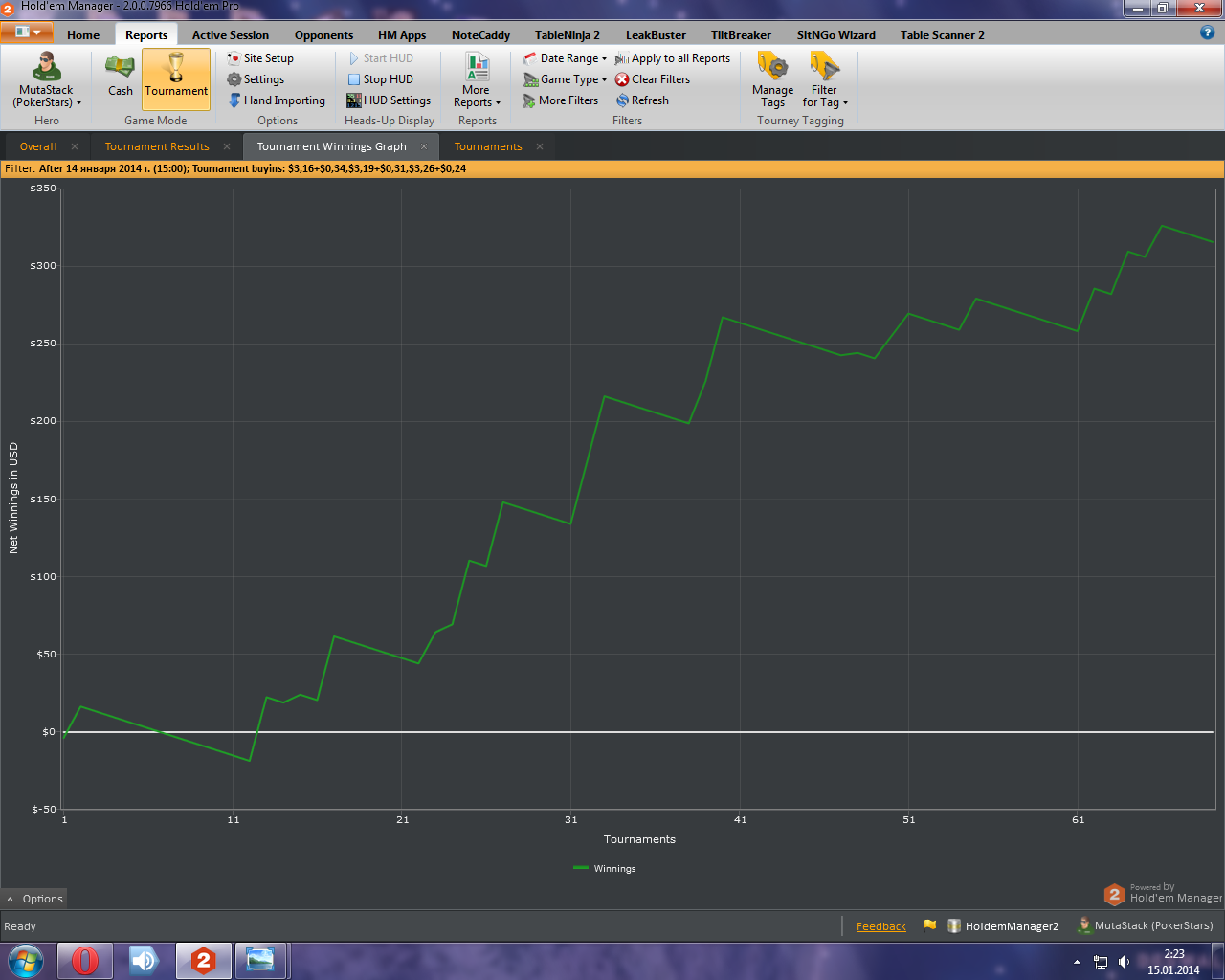Select the Tournament Winnings Graph tab
Screen dimensions: 1225x980
click(332, 146)
